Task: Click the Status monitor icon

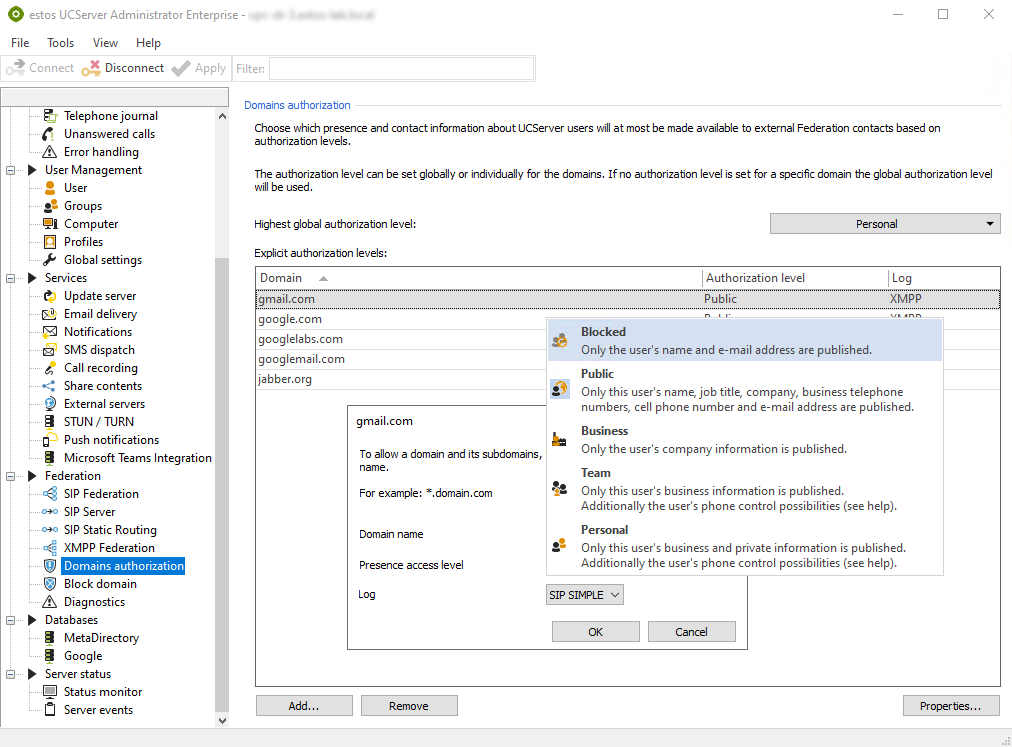Action: click(x=49, y=692)
